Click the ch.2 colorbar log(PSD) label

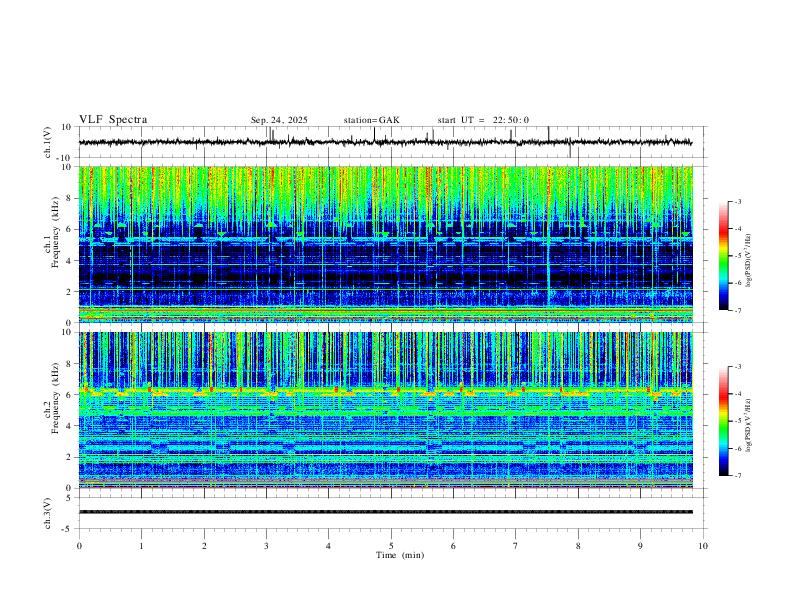click(748, 425)
